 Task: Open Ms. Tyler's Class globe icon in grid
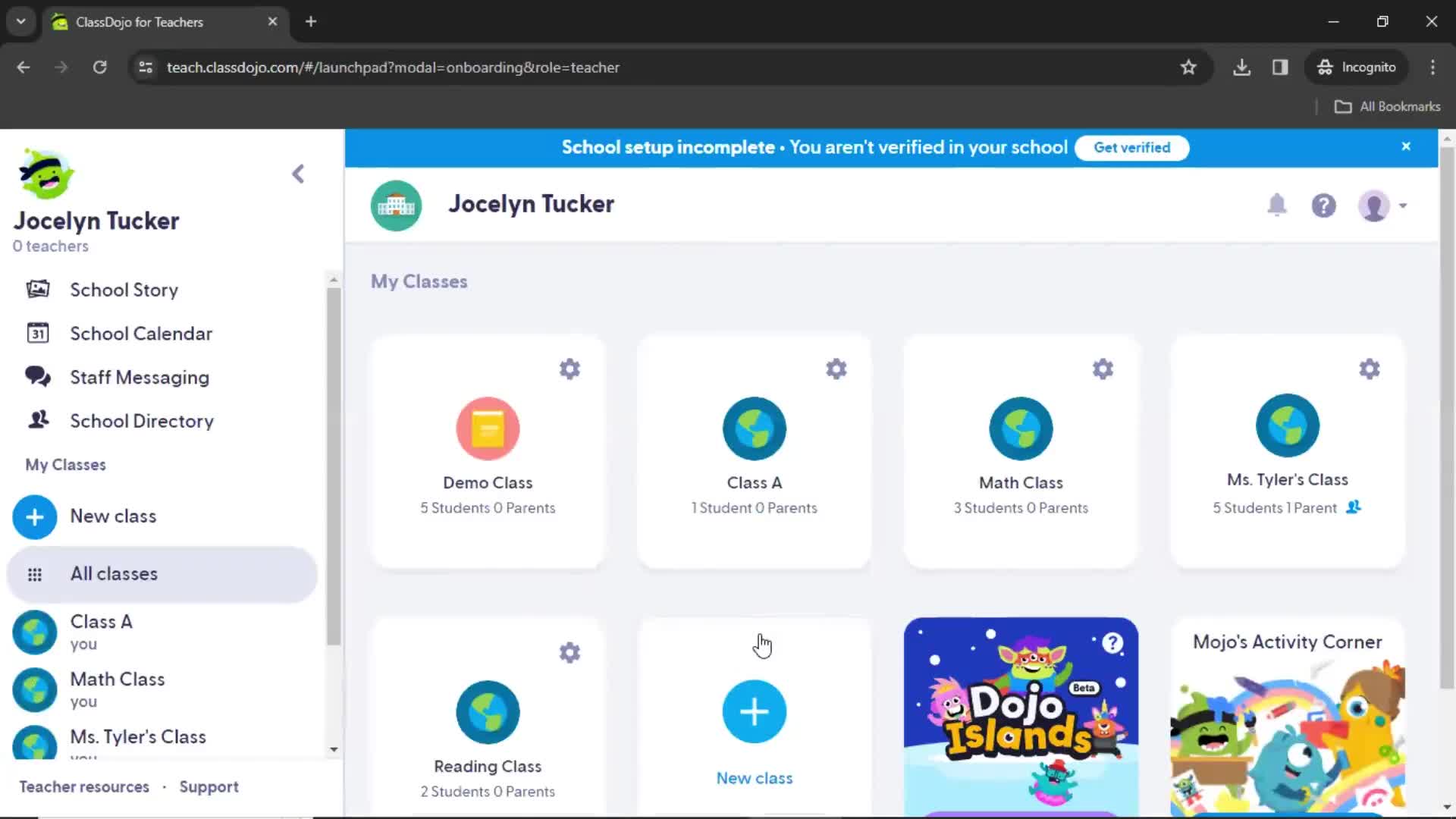[1288, 425]
